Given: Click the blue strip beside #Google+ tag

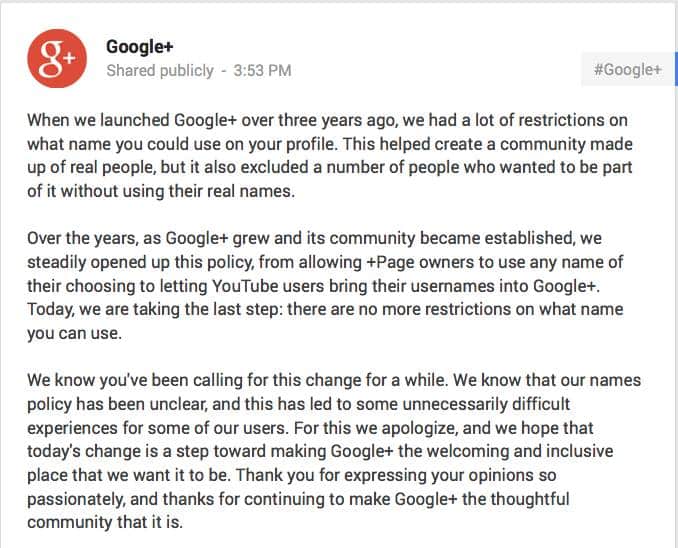Looking at the screenshot, I should click(676, 69).
